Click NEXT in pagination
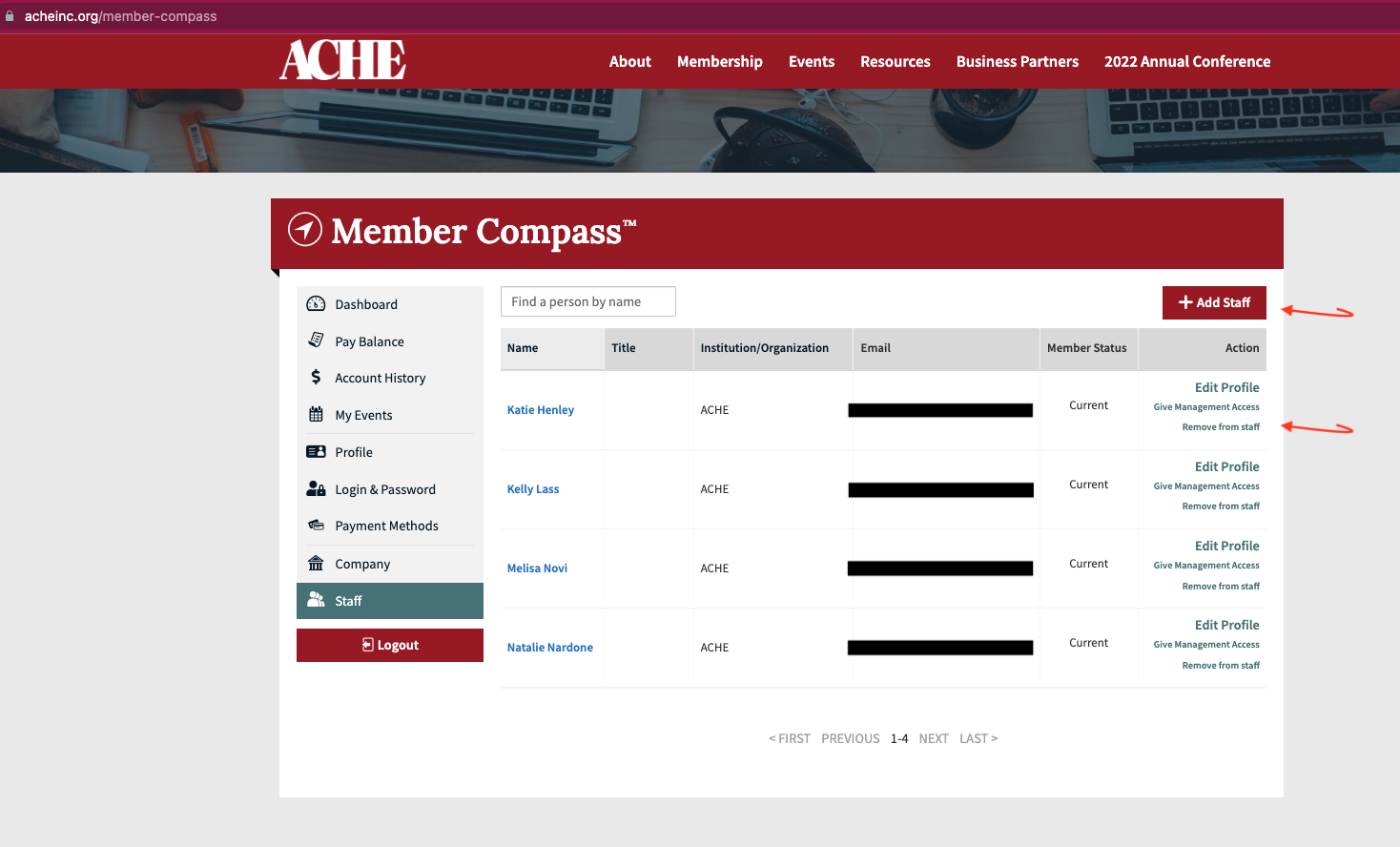This screenshot has width=1400, height=847. pyautogui.click(x=934, y=738)
